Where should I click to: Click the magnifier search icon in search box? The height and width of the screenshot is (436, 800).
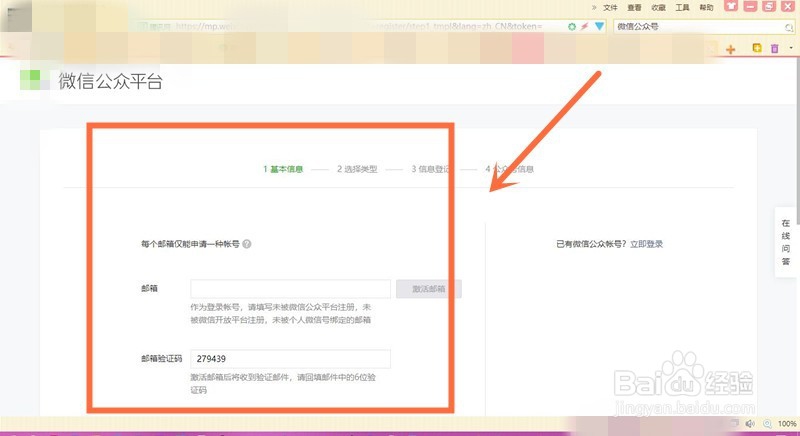click(x=789, y=27)
